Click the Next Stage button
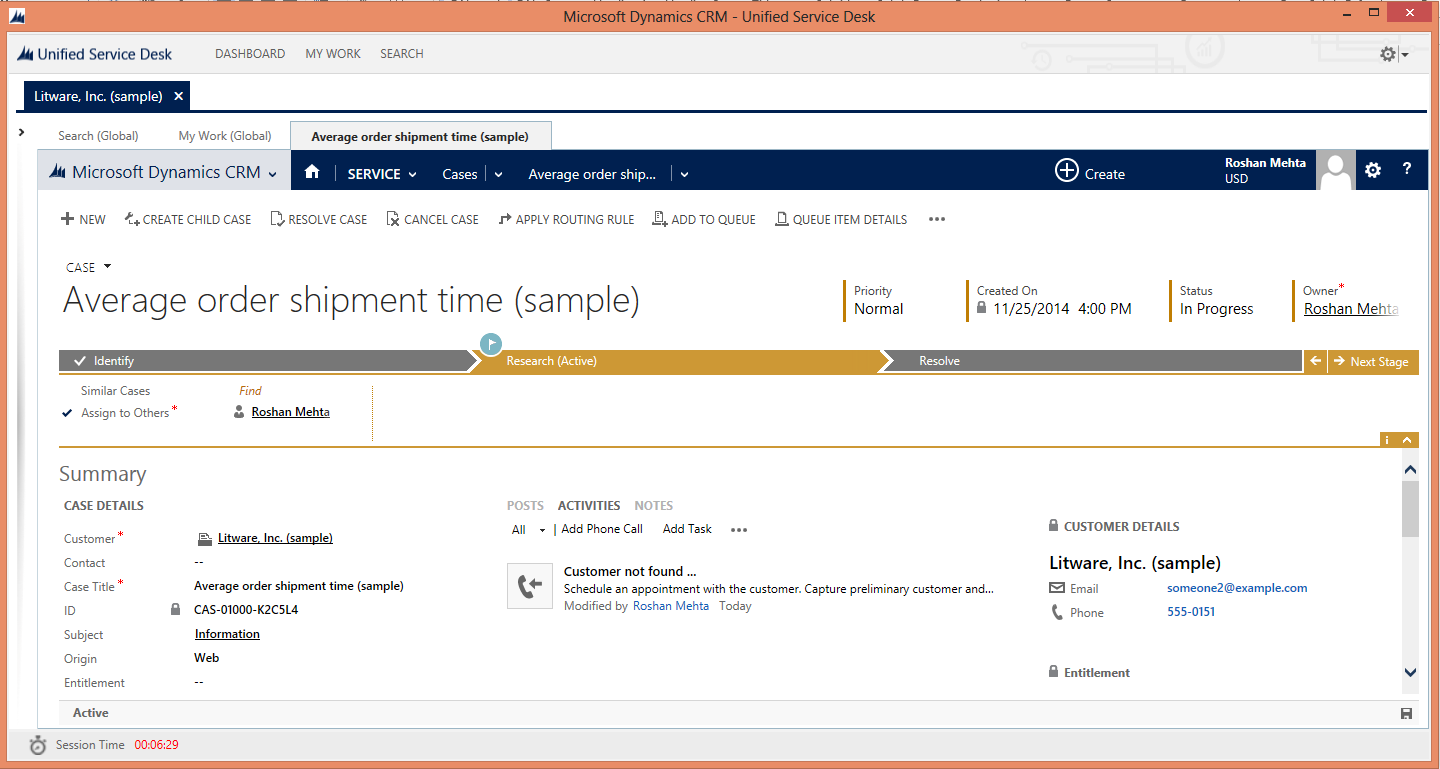1440x769 pixels. coord(1372,362)
